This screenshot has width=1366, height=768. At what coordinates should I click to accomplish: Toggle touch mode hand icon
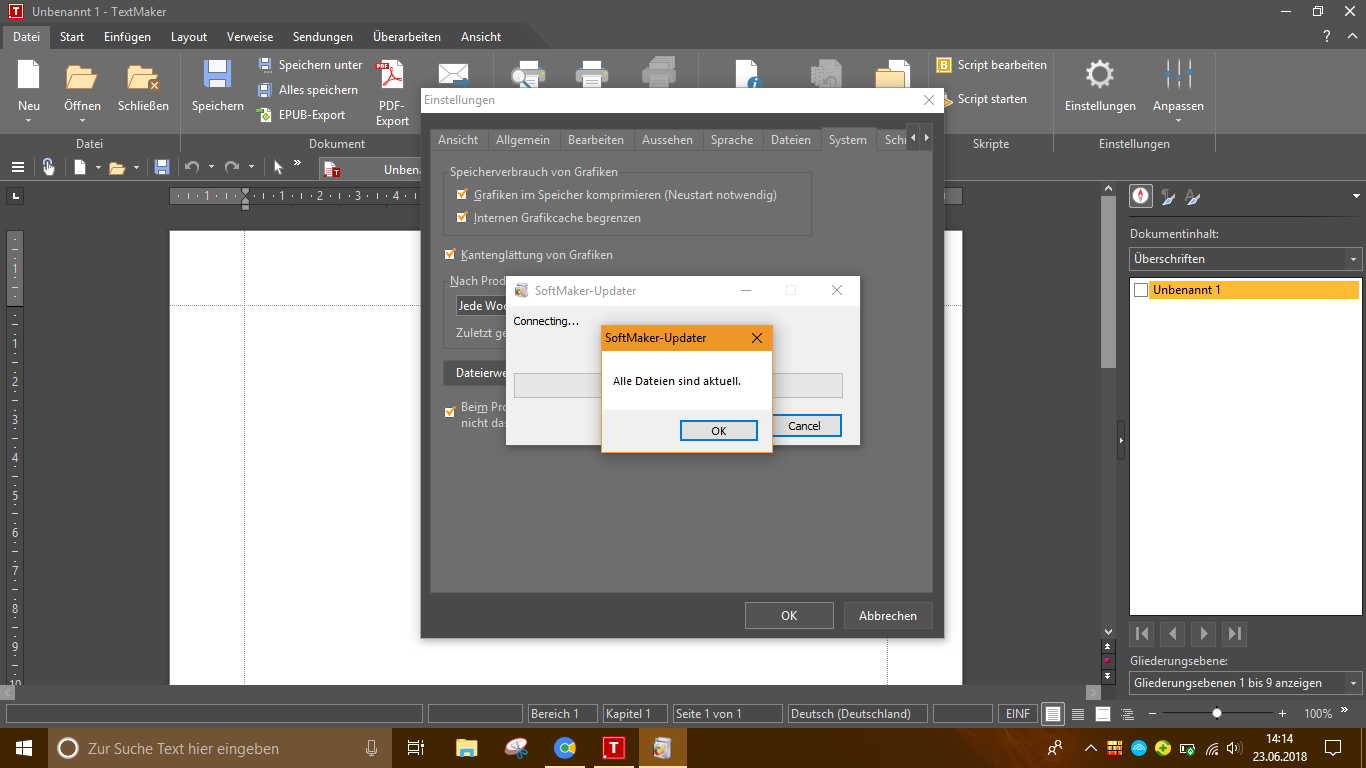[48, 167]
